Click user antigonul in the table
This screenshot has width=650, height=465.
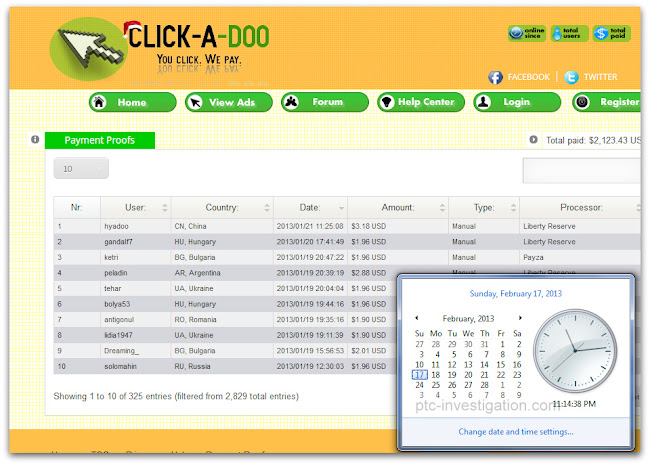(x=119, y=320)
